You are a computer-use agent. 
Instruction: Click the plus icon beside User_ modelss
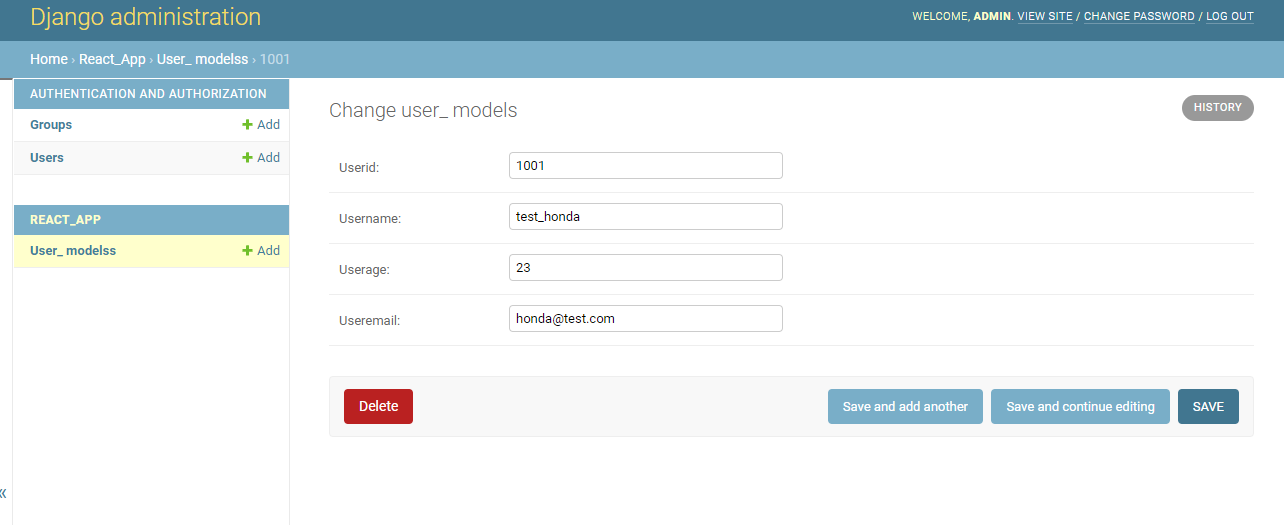247,251
